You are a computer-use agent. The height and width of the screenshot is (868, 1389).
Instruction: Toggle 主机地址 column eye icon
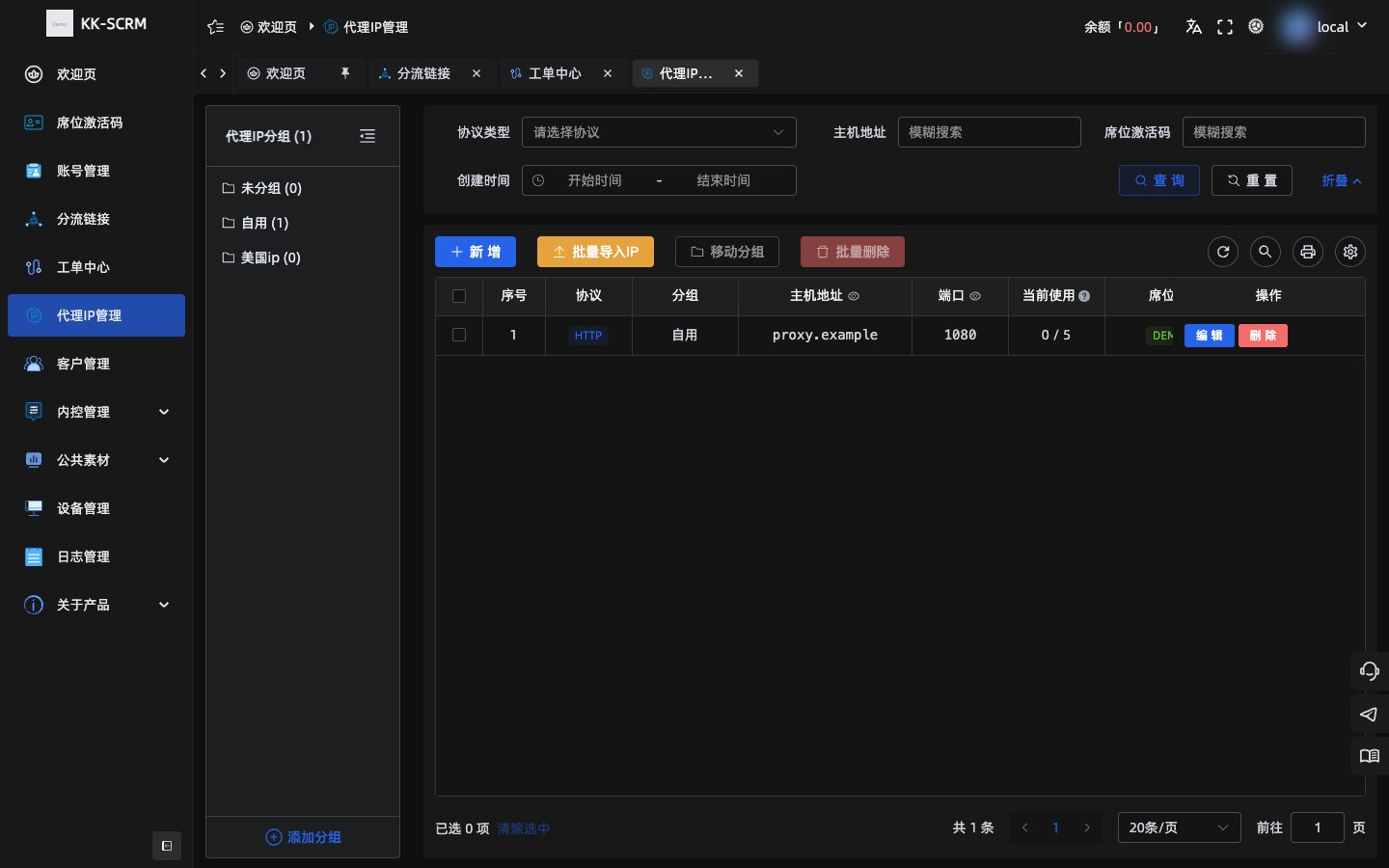pyautogui.click(x=854, y=296)
